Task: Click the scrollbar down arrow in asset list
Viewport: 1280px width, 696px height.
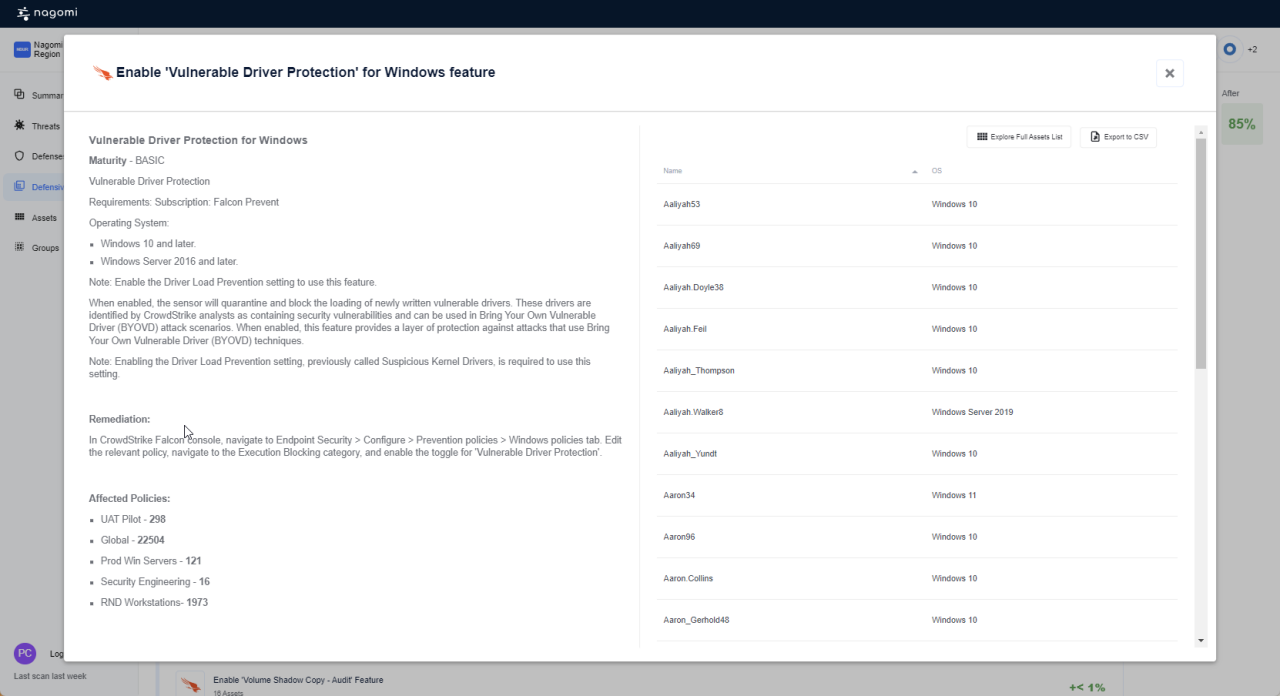Action: [1201, 641]
